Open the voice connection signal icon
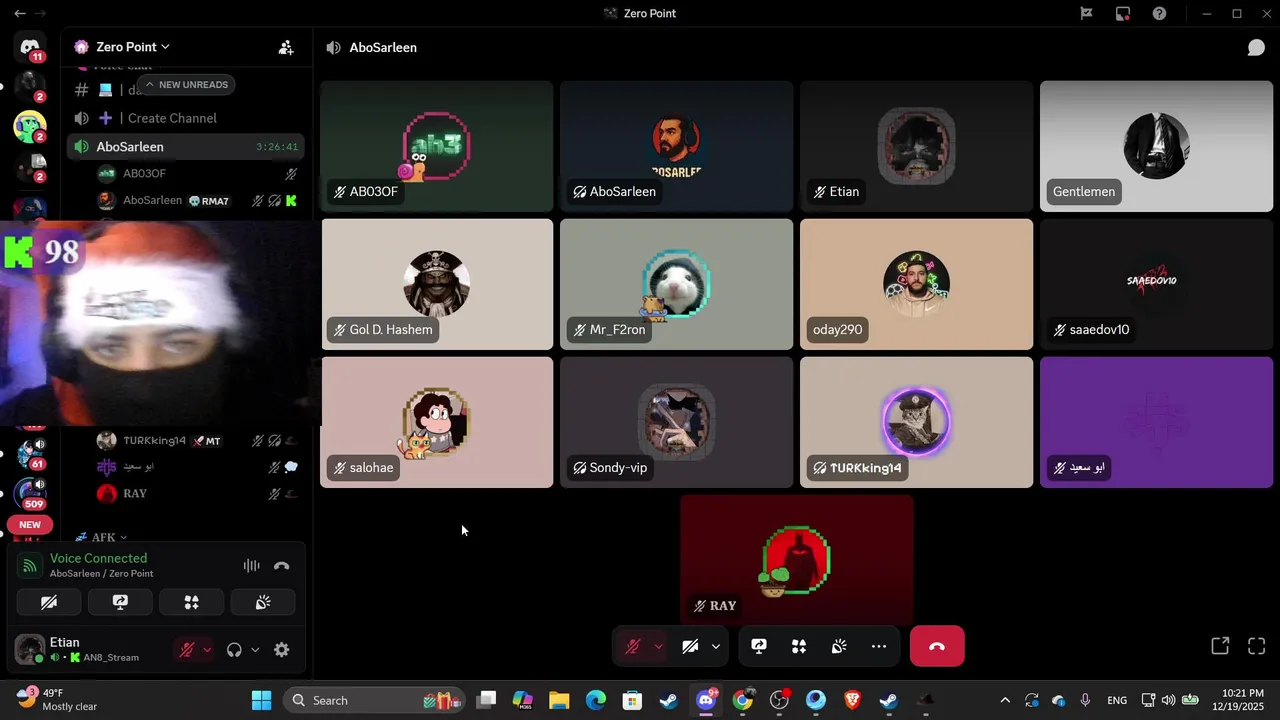 [x=30, y=566]
